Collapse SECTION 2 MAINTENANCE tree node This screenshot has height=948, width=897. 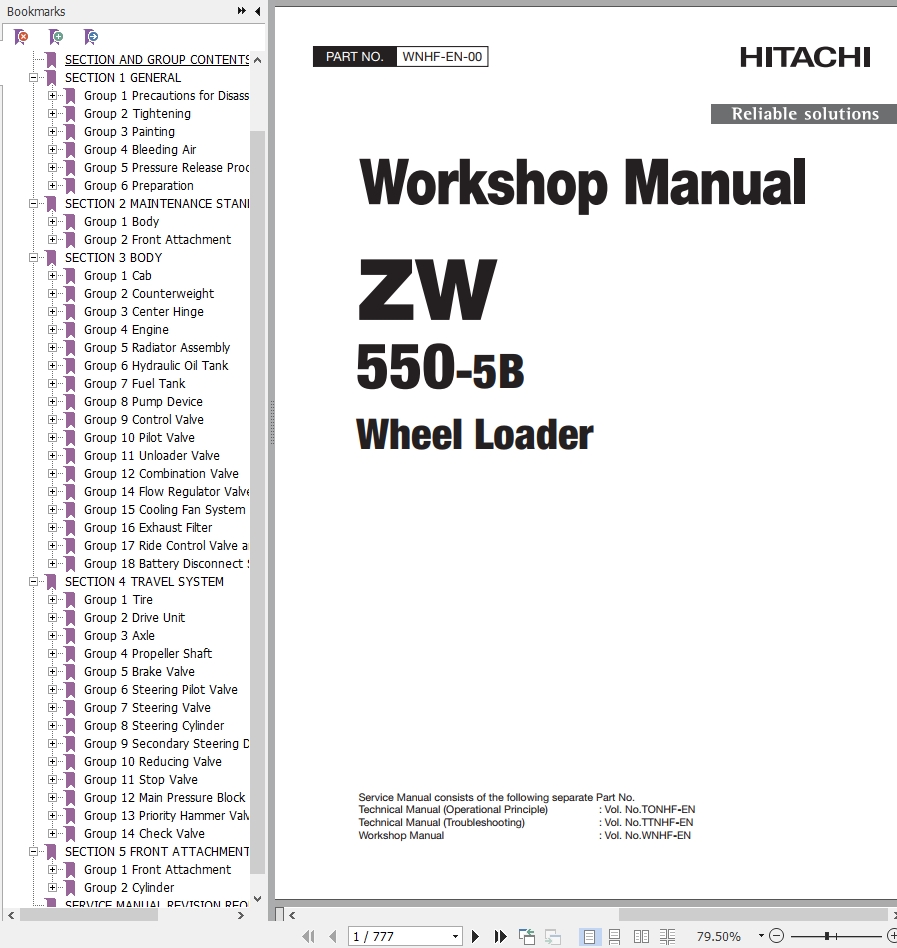[34, 204]
